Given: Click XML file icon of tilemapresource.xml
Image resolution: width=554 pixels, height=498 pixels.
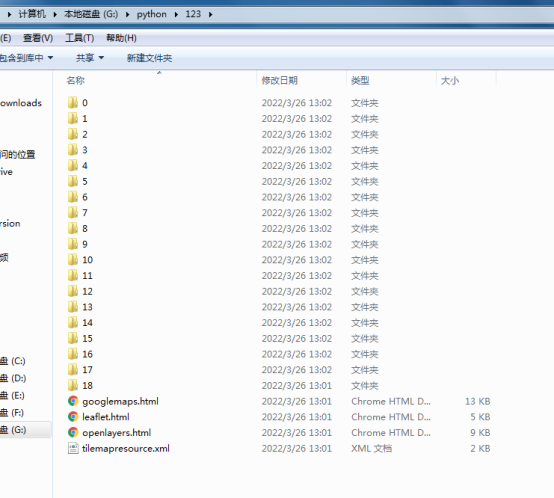Looking at the screenshot, I should point(73,448).
